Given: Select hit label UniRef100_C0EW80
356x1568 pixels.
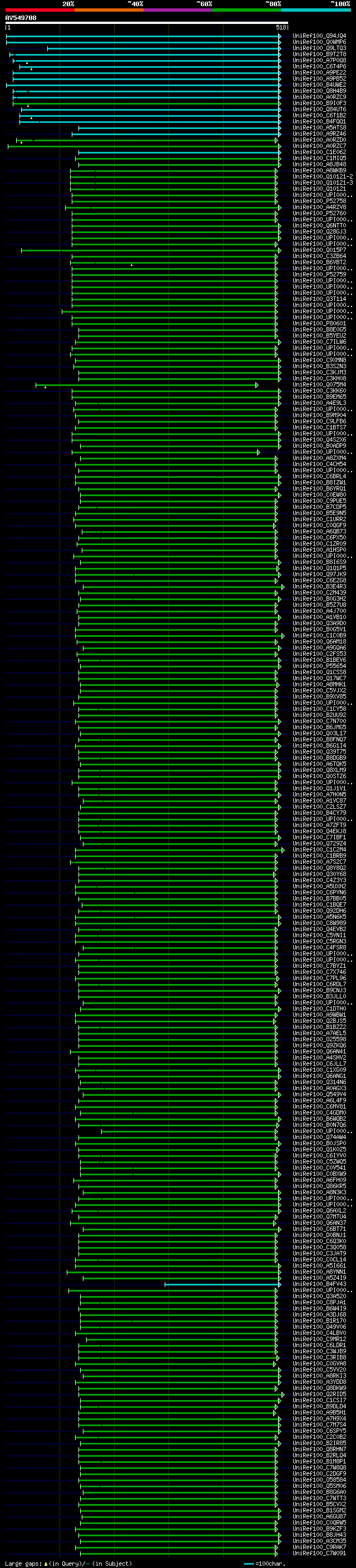Looking at the screenshot, I should coord(319,495).
